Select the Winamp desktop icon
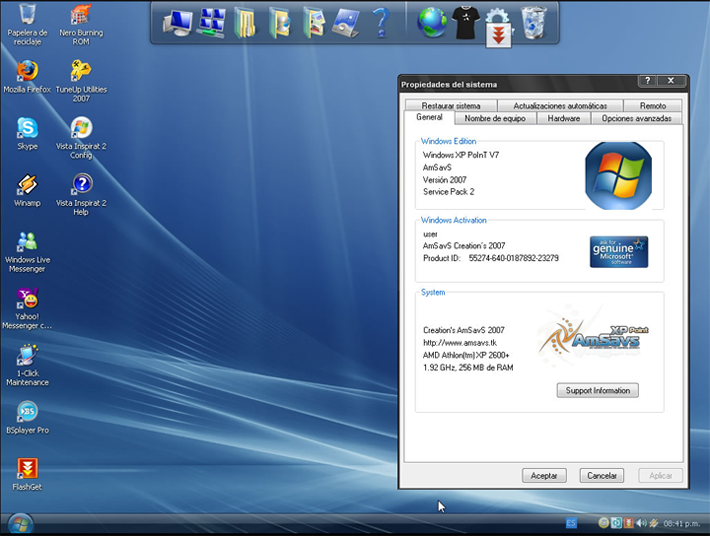Viewport: 710px width, 536px height. pos(27,190)
